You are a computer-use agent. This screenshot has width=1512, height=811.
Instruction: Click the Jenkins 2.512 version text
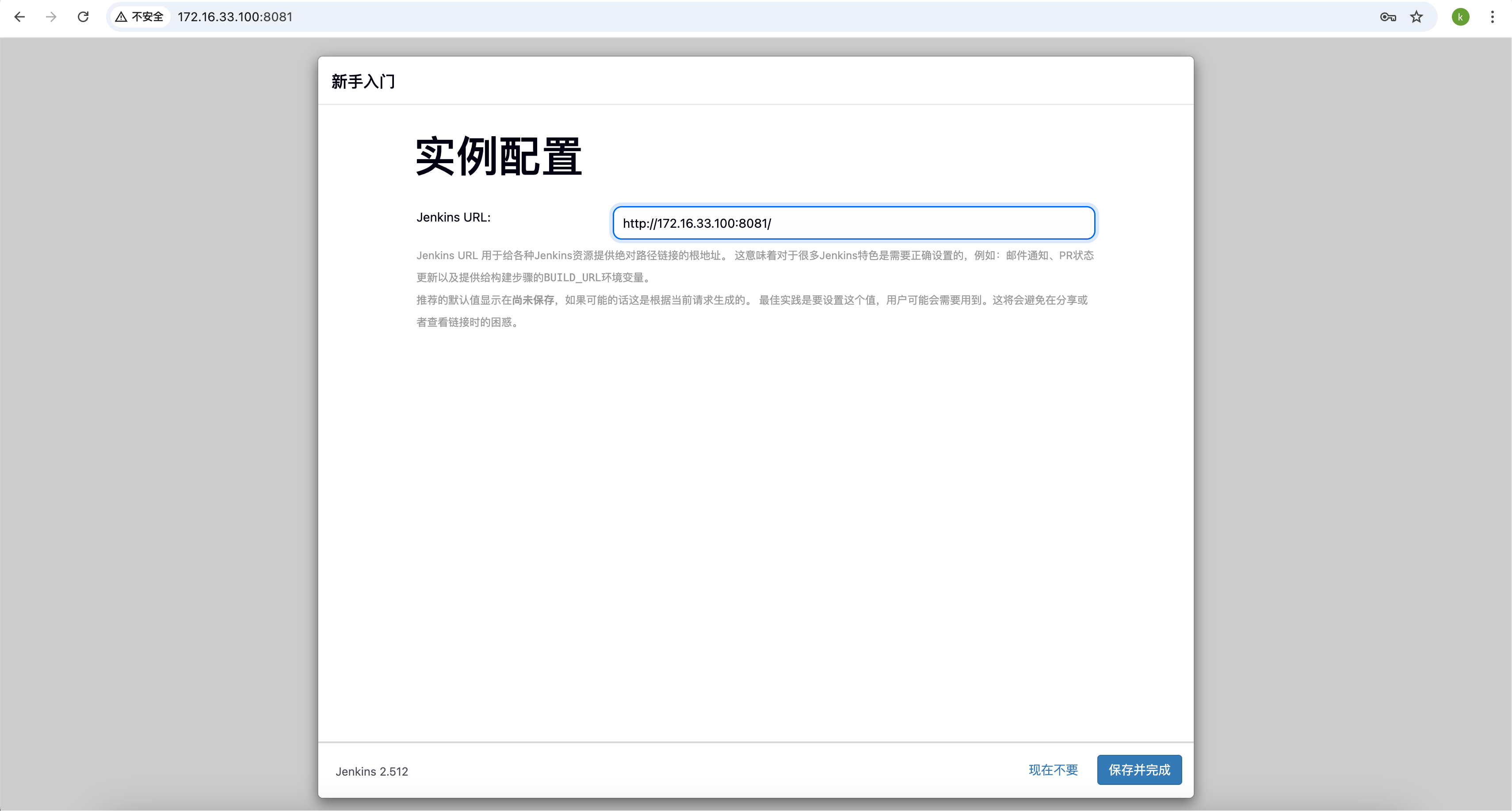371,772
